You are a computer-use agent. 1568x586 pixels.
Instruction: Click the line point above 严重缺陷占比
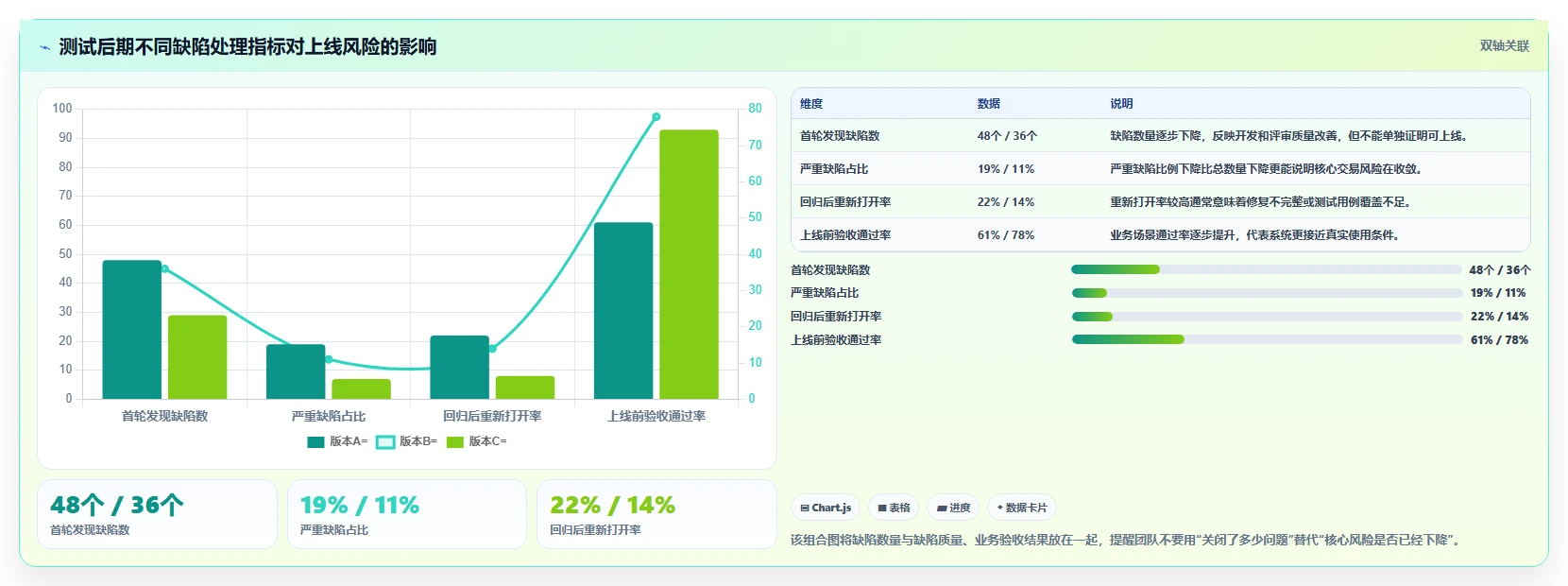(329, 359)
